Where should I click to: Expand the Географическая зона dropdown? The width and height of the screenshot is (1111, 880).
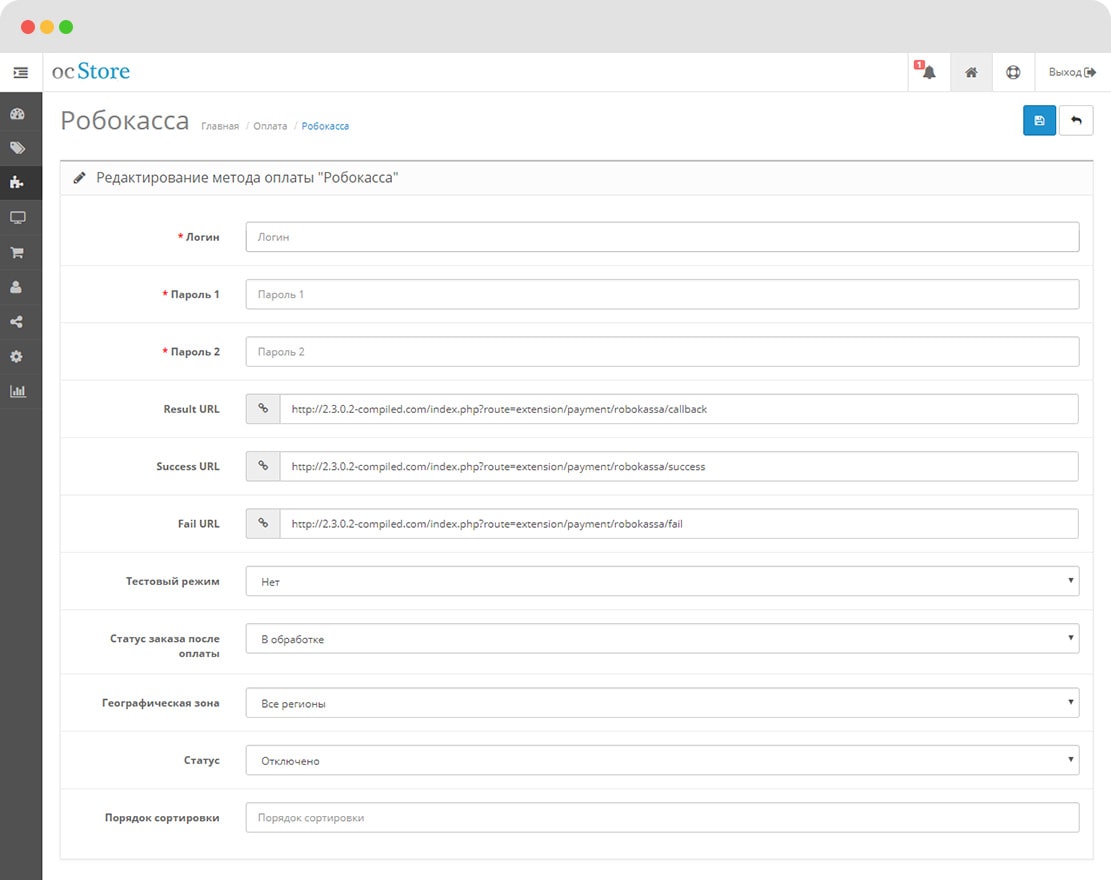tap(662, 703)
